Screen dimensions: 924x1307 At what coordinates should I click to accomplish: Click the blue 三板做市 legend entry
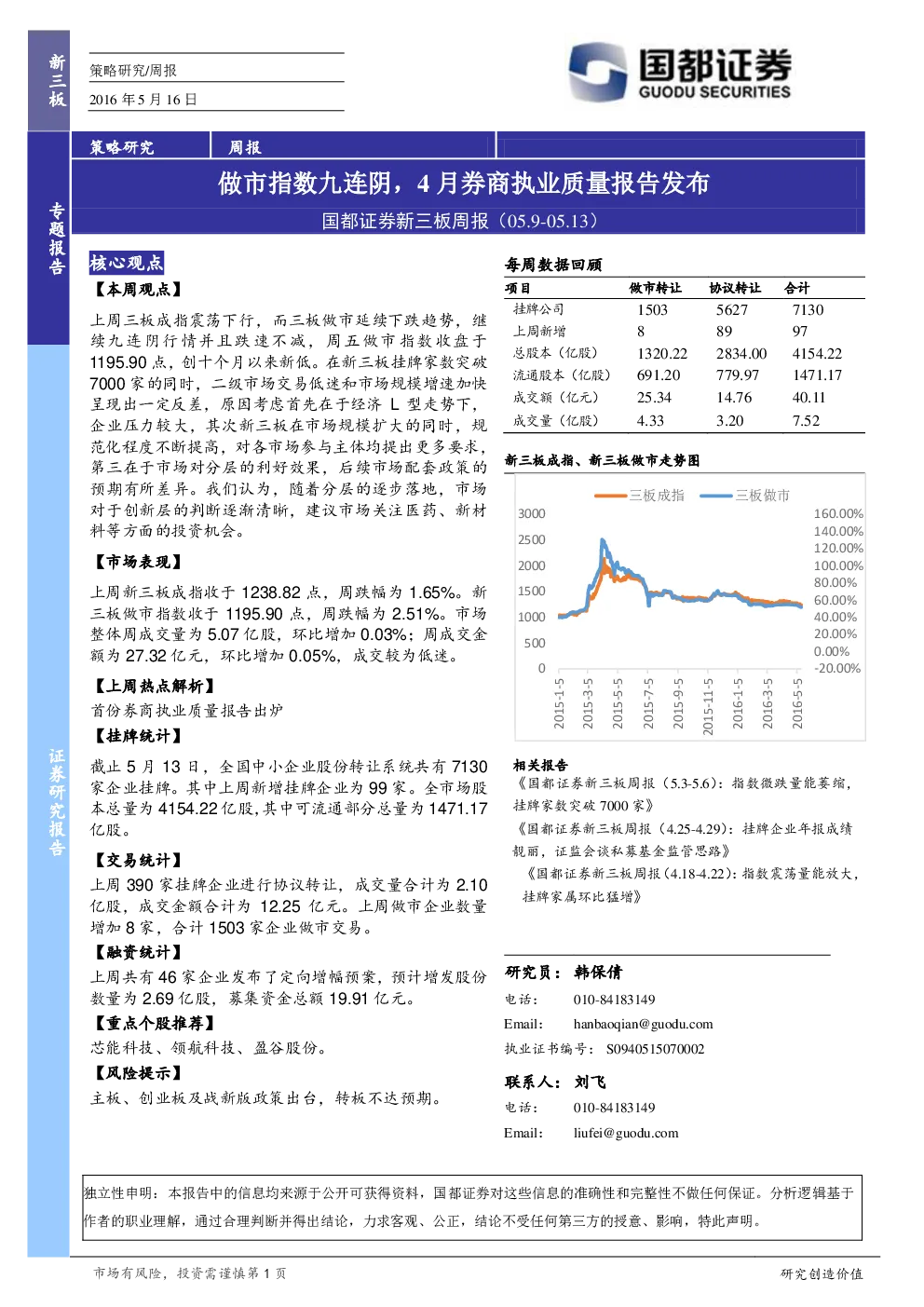(744, 496)
